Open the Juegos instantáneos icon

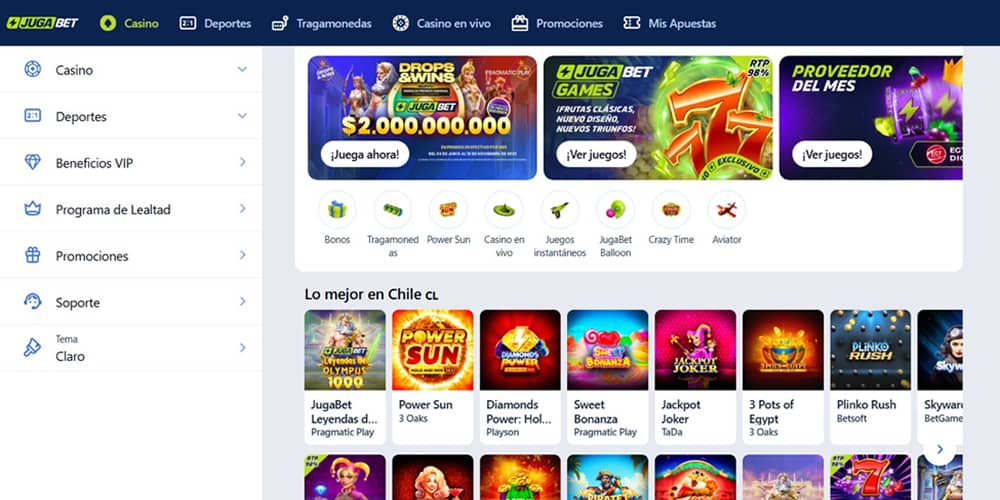click(x=559, y=210)
